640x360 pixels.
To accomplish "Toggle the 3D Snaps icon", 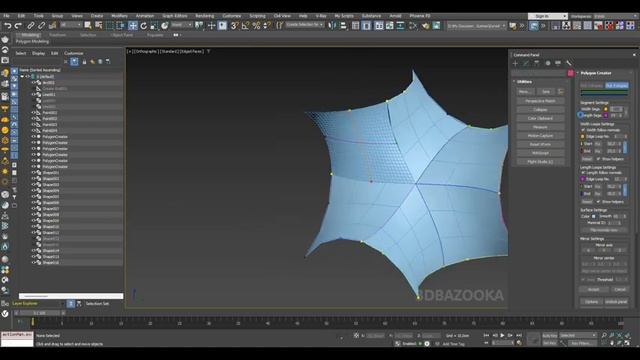I will click(234, 25).
